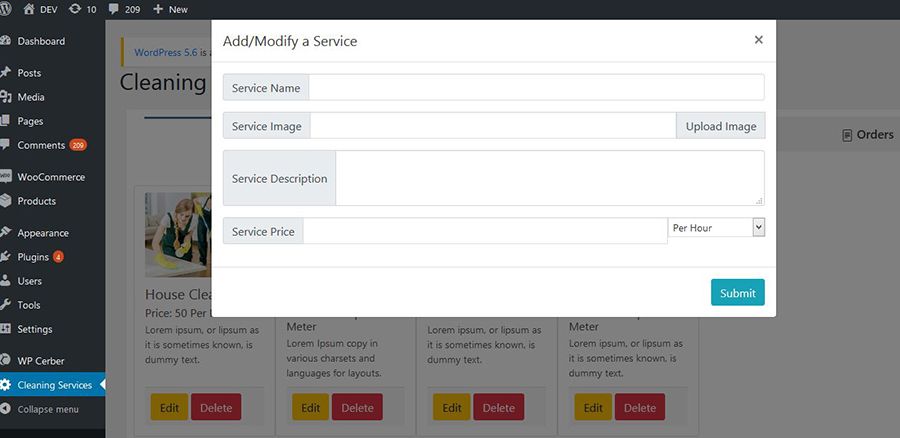Click into the Service Name field

pyautogui.click(x=536, y=88)
